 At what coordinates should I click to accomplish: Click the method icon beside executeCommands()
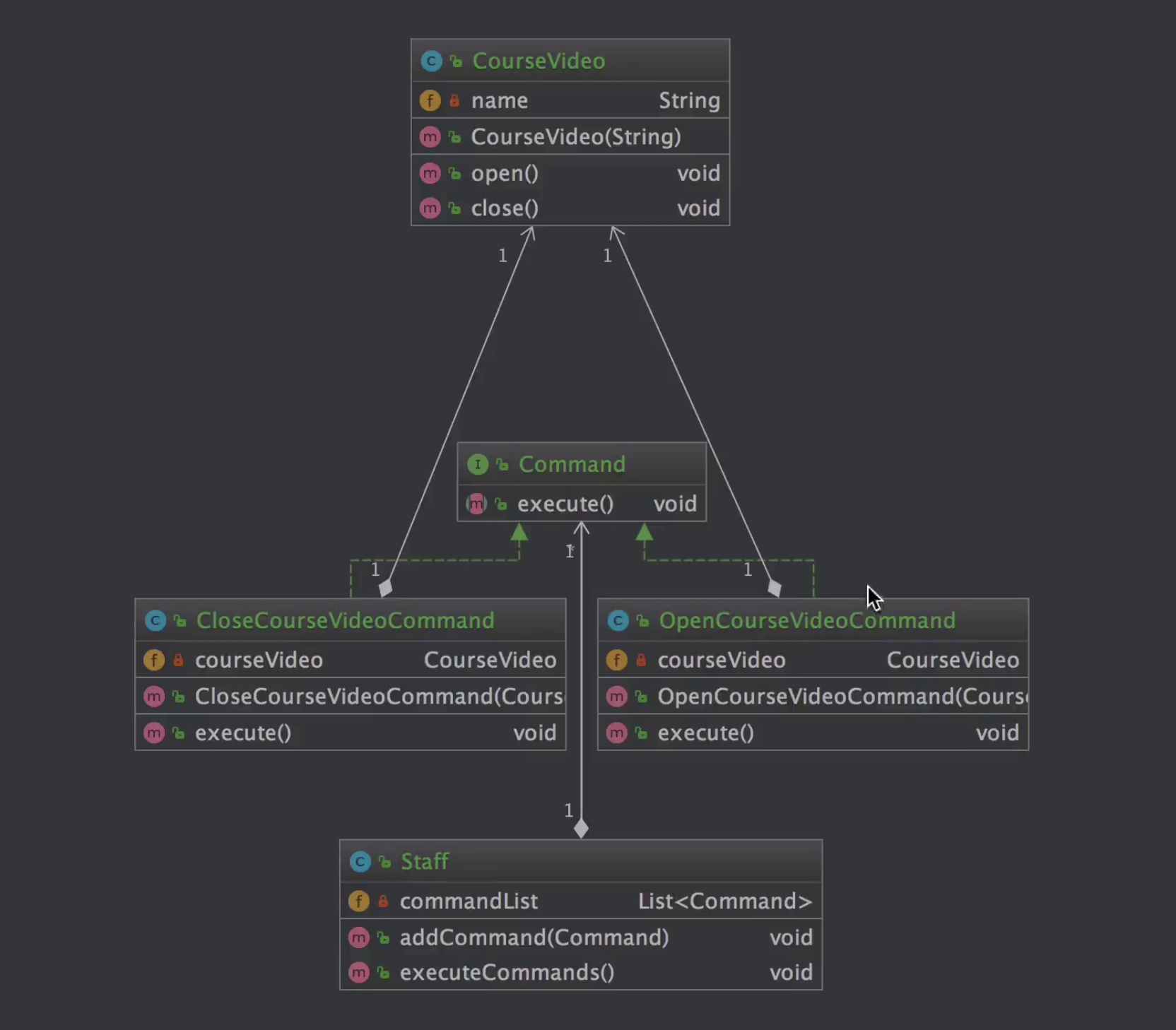[359, 973]
